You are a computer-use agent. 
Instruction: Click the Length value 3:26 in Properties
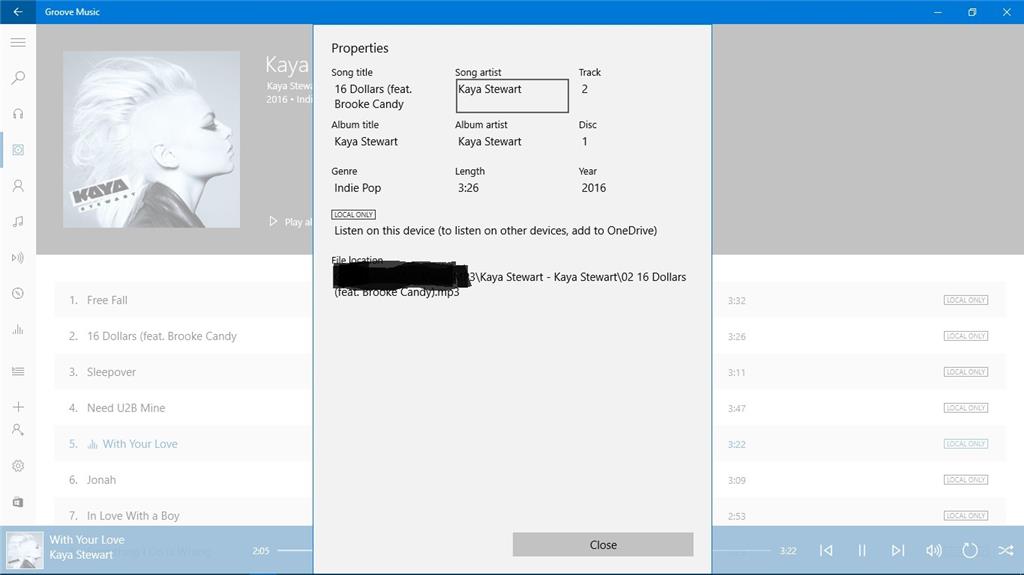468,188
